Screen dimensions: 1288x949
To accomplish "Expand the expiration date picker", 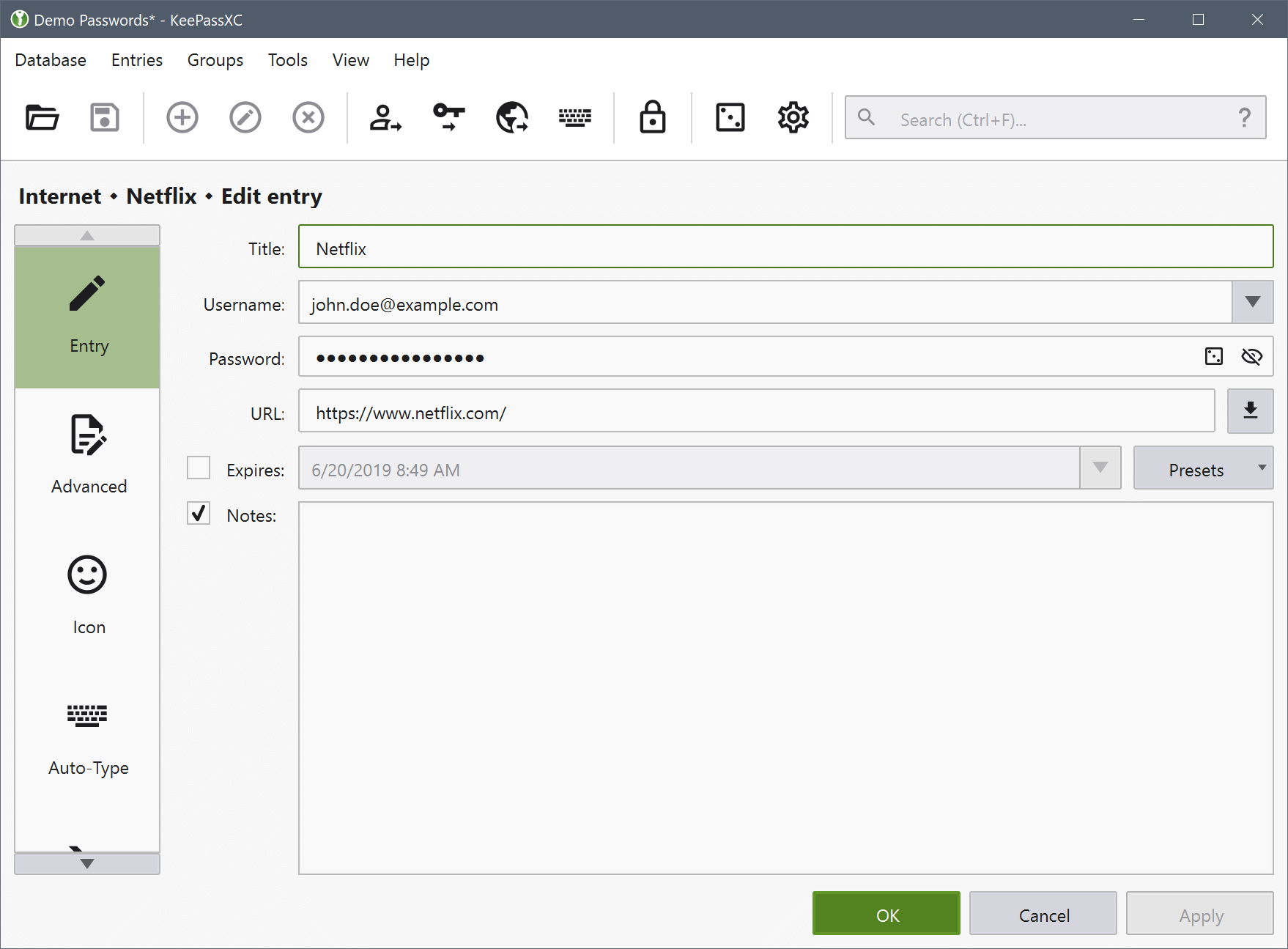I will click(1100, 468).
